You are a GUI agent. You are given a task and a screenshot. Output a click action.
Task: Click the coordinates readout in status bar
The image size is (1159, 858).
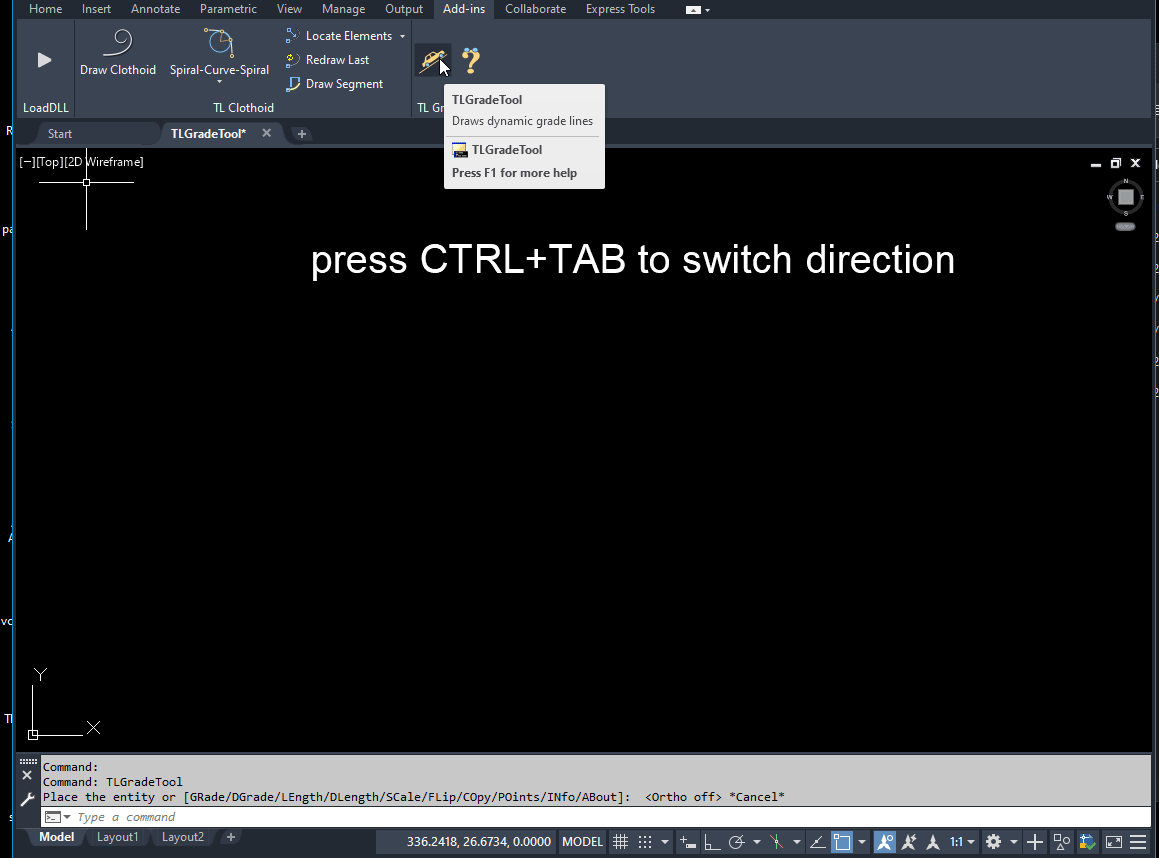[x=478, y=842]
